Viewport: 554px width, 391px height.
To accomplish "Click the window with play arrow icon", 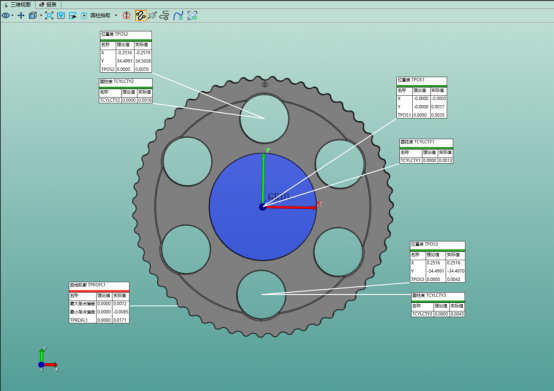I will point(73,16).
